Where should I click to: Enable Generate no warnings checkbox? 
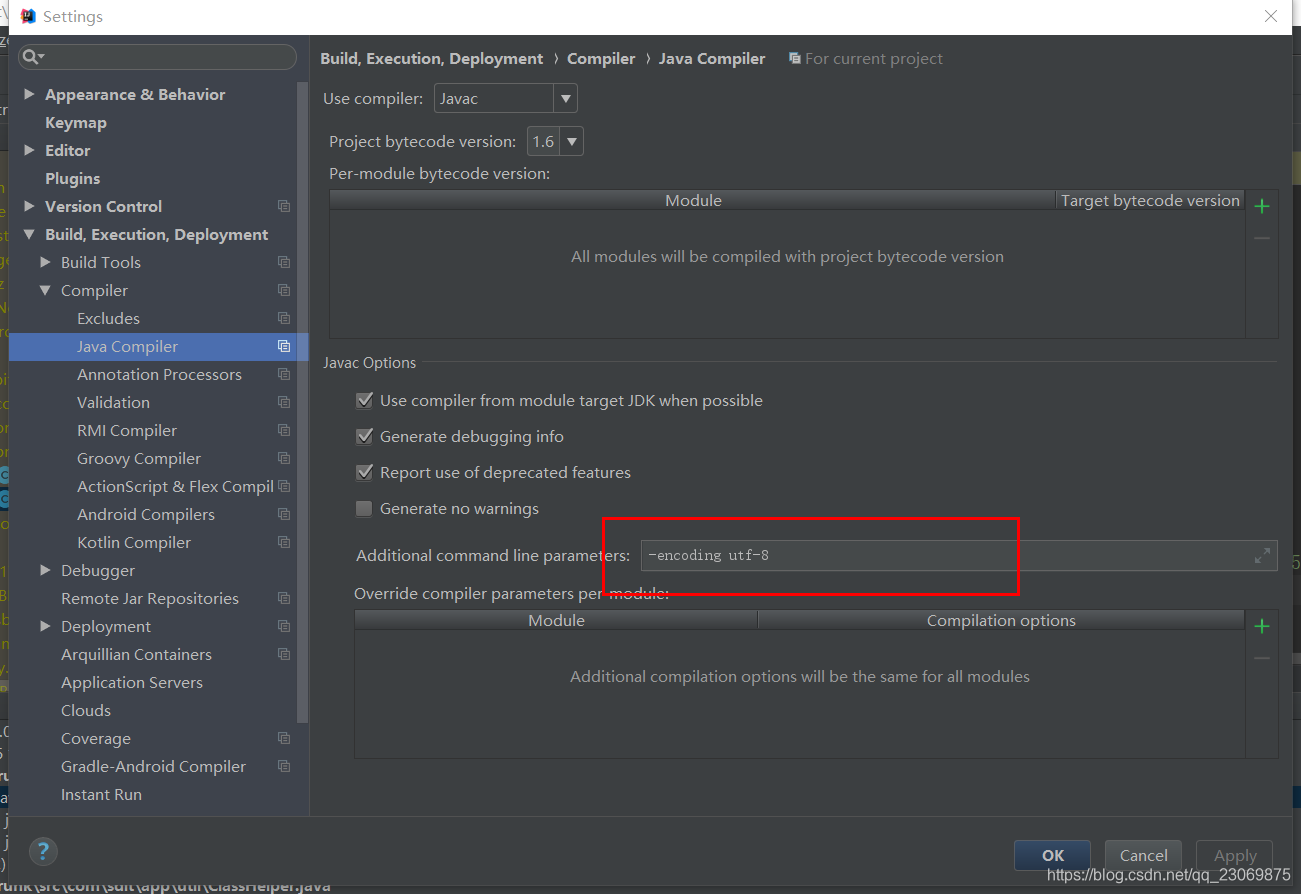click(364, 508)
